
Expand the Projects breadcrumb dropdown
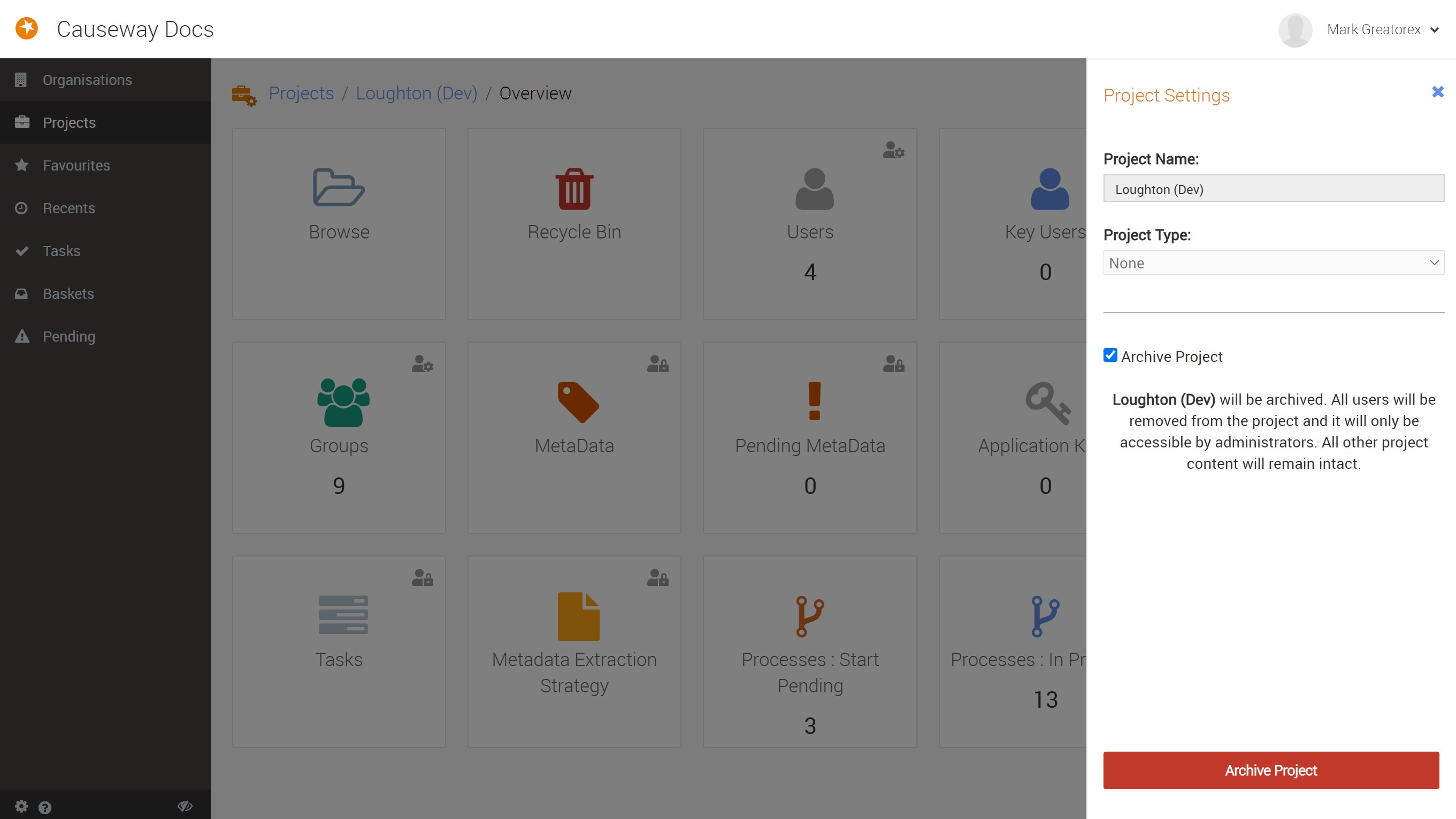point(300,92)
